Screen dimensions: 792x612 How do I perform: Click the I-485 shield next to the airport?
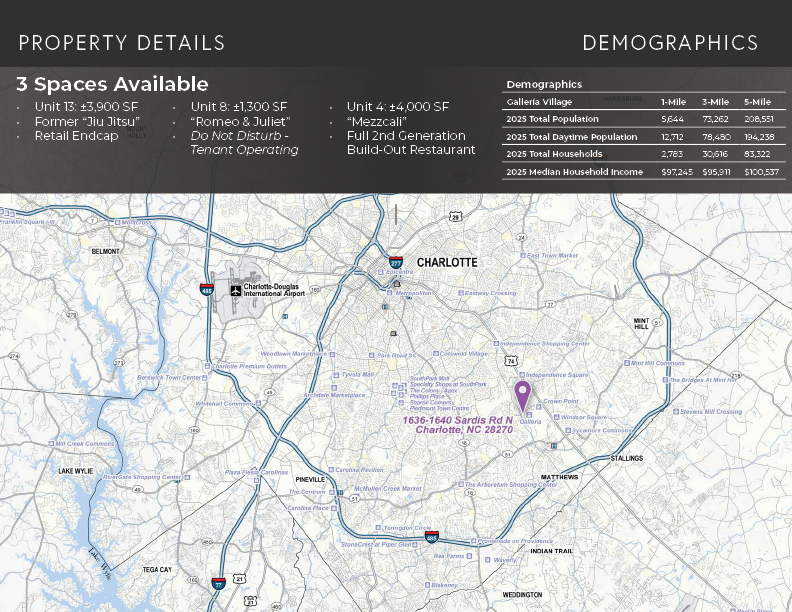tap(207, 289)
